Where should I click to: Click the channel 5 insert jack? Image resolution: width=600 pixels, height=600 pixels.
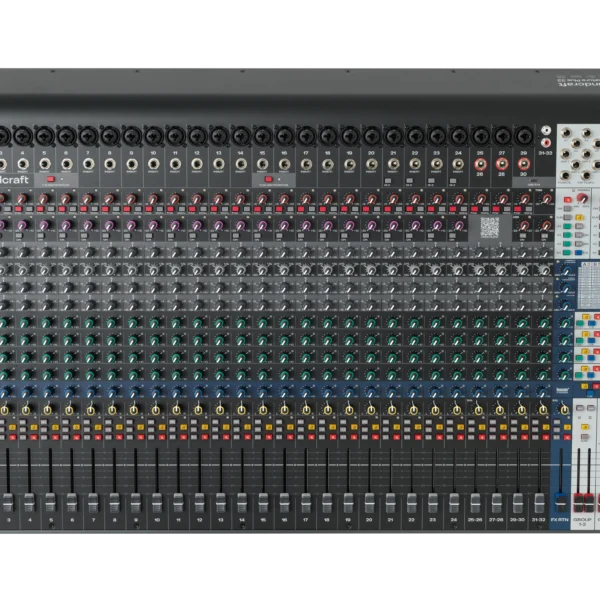tap(44, 164)
